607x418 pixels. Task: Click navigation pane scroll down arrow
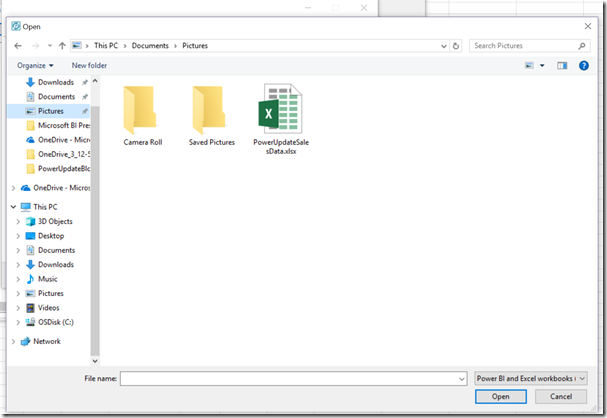pyautogui.click(x=95, y=361)
